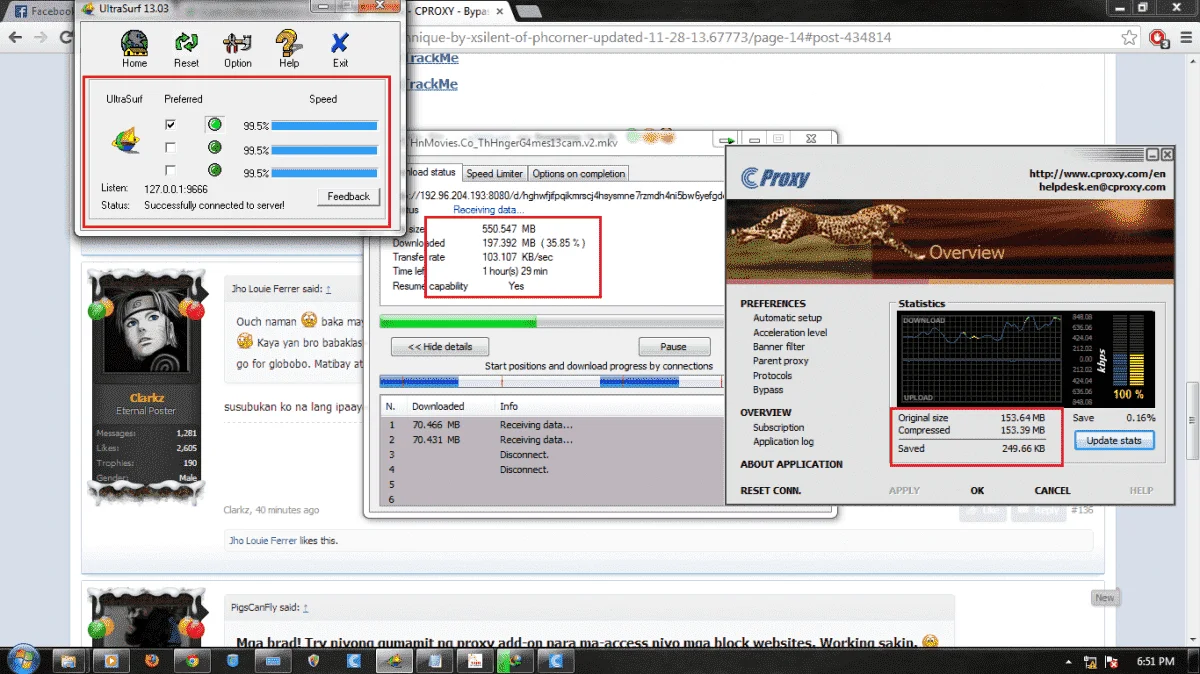Check the bottom Preferred server checkbox
Viewport: 1200px width, 674px height.
(171, 170)
